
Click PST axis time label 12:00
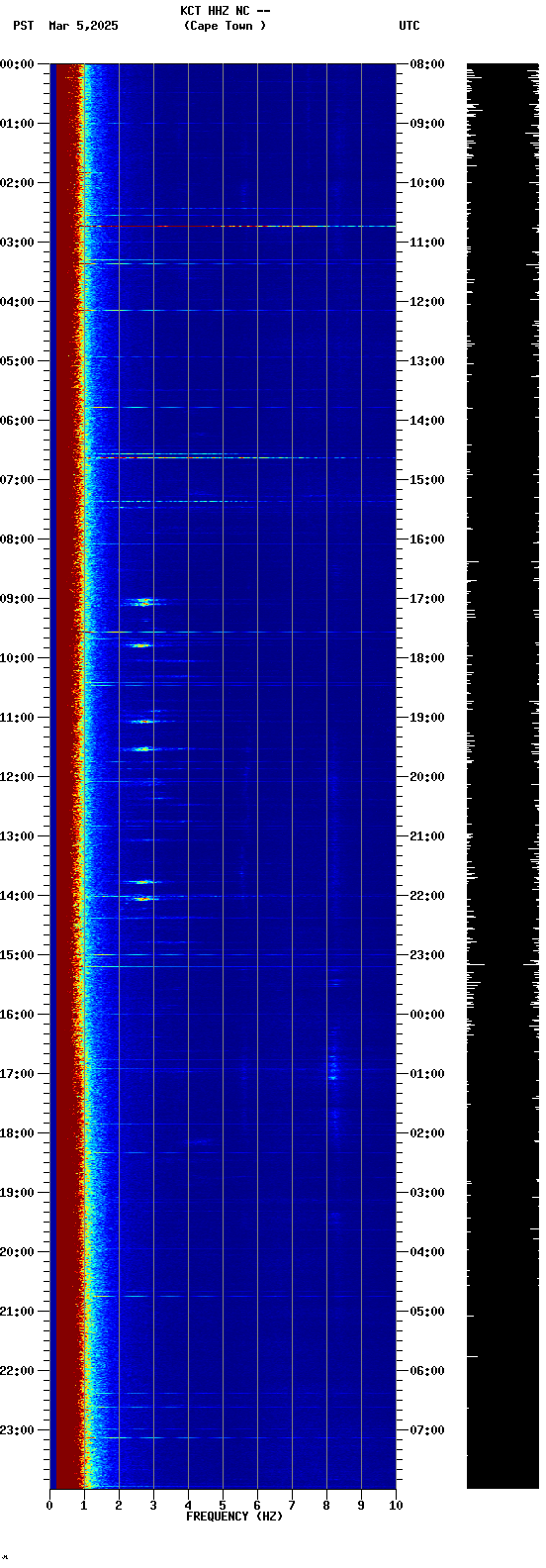(18, 777)
